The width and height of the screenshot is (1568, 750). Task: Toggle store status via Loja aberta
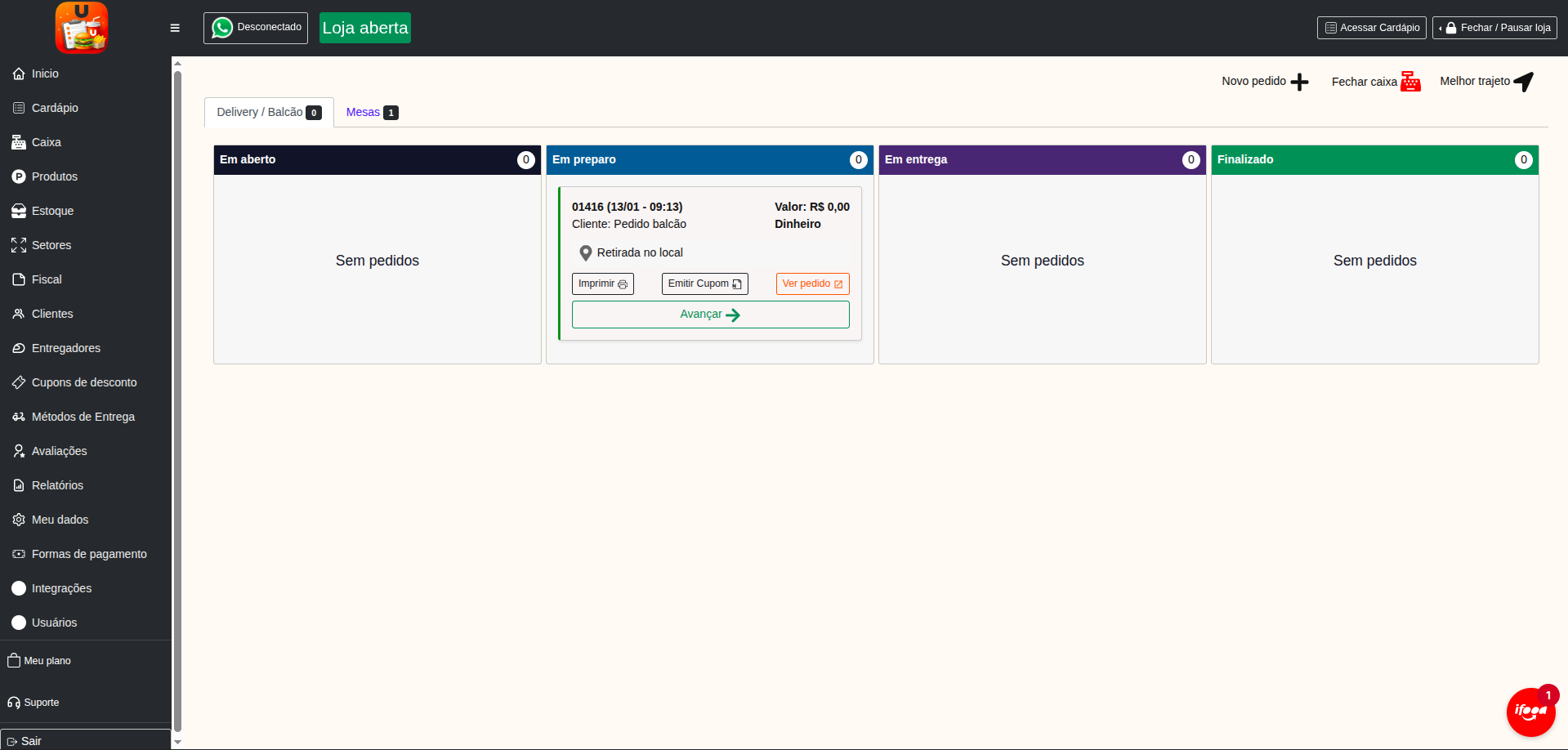364,27
